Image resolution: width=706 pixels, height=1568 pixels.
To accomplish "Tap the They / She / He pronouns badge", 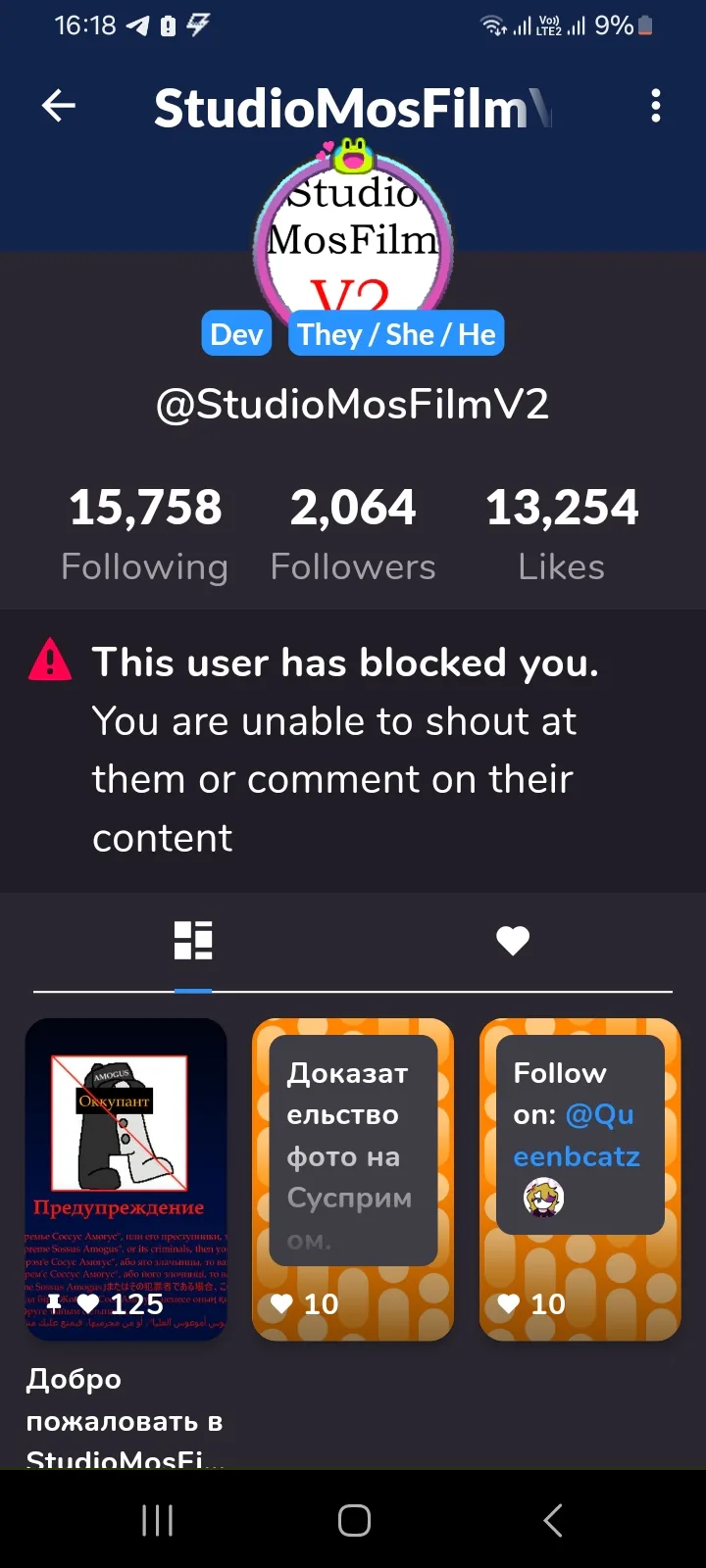I will point(396,334).
